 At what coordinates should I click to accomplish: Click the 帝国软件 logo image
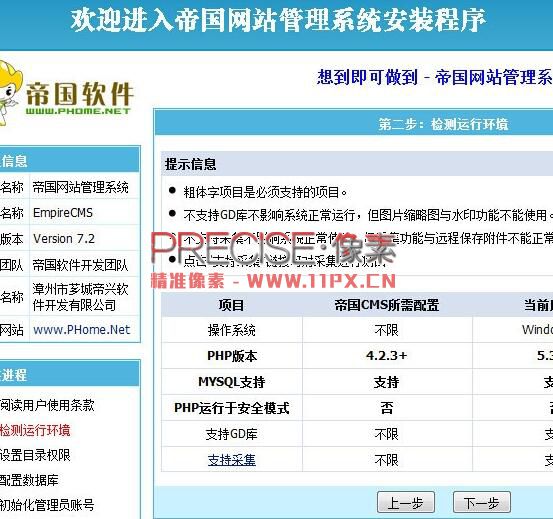[67, 93]
